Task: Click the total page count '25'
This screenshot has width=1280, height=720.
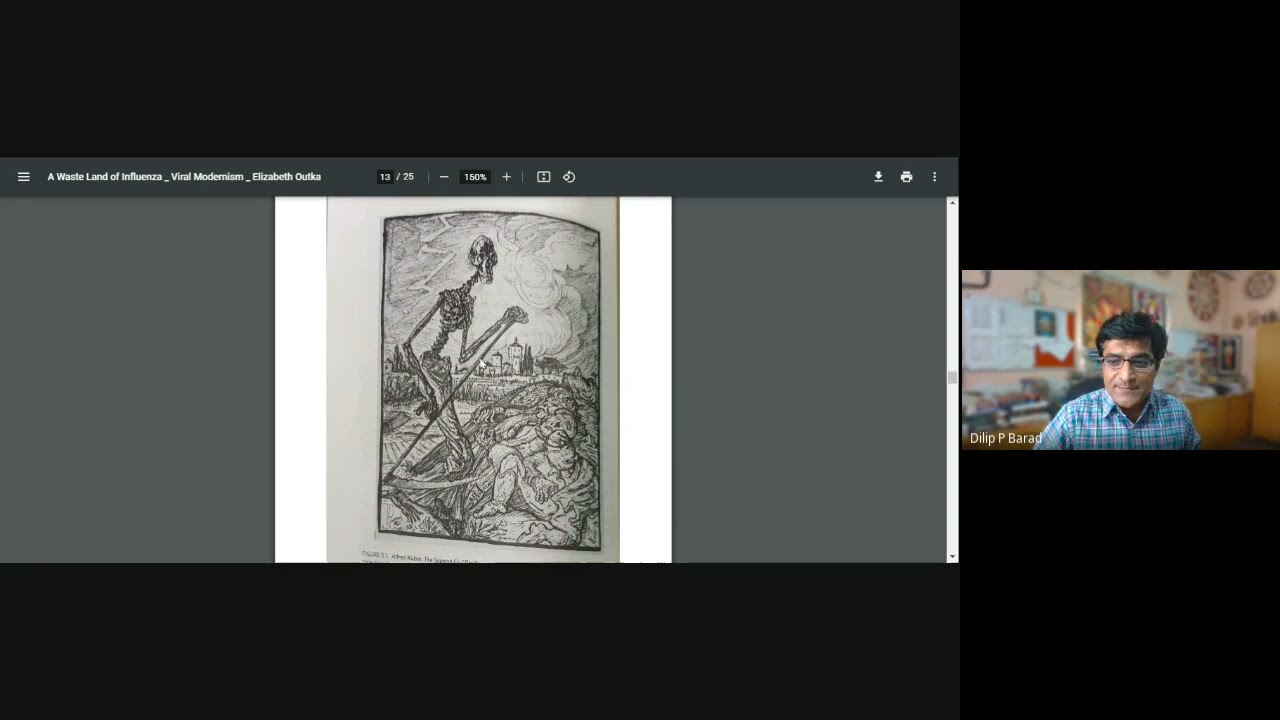Action: pyautogui.click(x=408, y=177)
